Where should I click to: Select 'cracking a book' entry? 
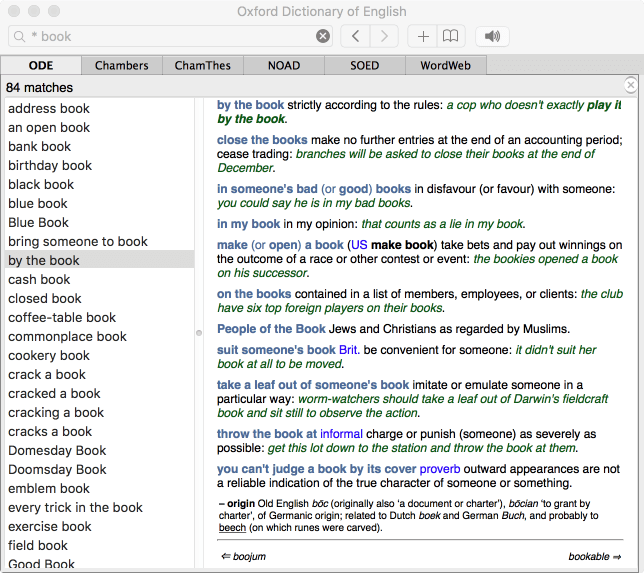(99, 412)
